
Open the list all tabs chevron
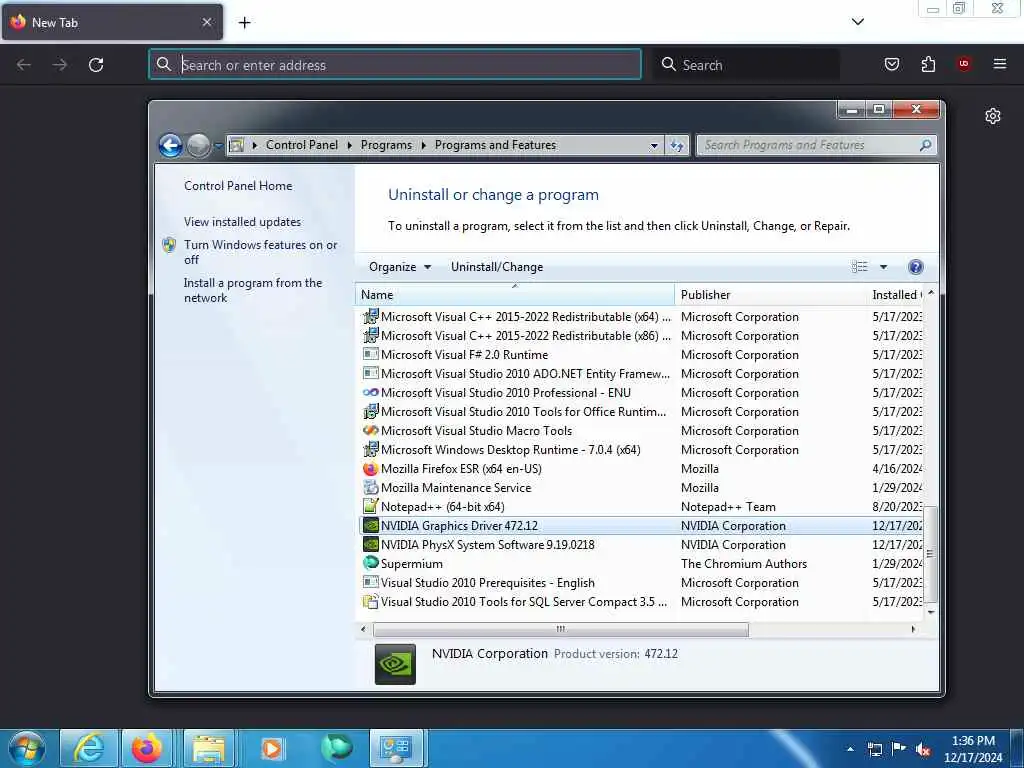(x=857, y=22)
